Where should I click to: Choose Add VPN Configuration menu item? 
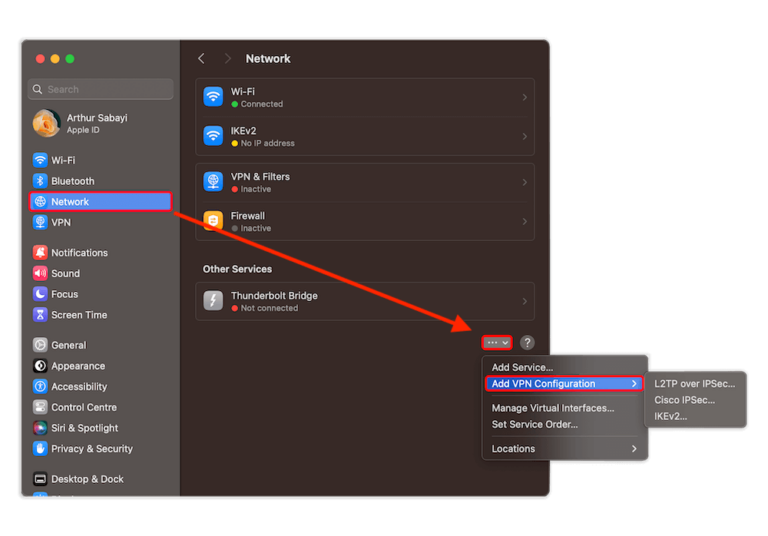pos(564,384)
